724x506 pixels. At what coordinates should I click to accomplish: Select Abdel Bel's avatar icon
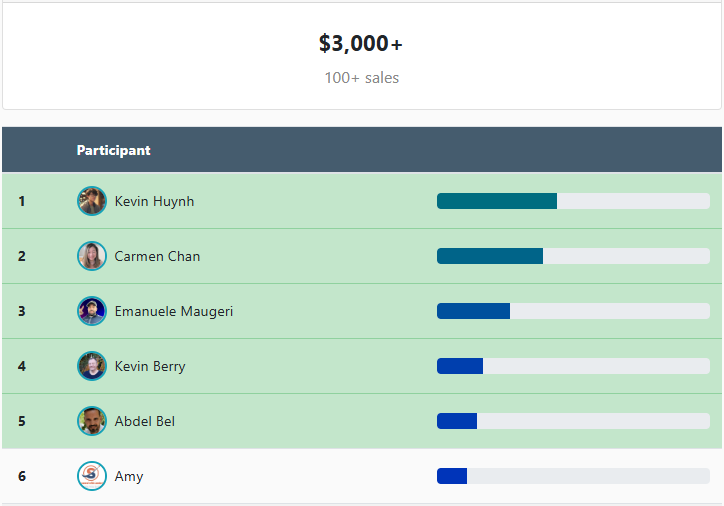pos(92,421)
